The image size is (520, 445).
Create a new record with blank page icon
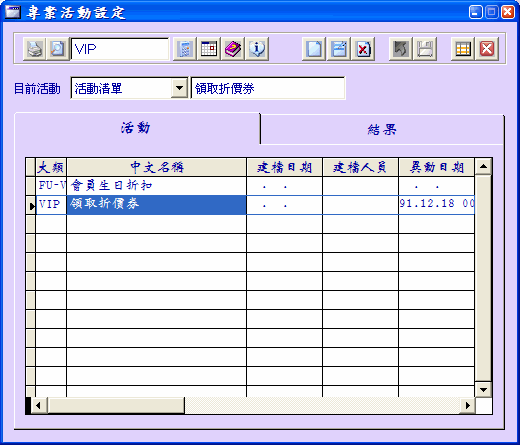pos(314,49)
